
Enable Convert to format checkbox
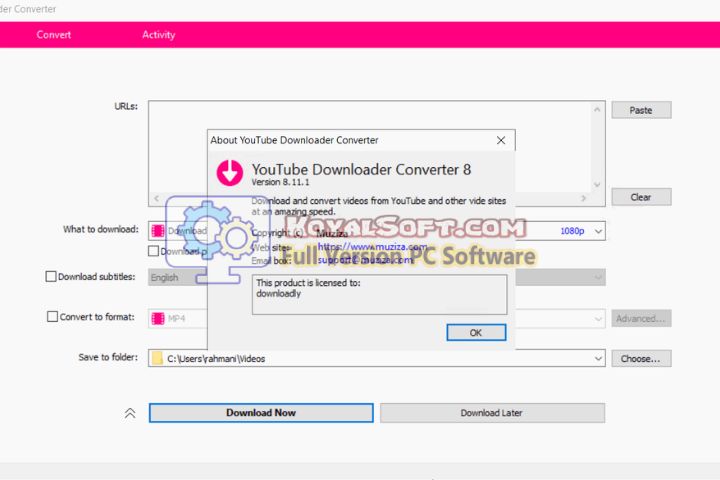[x=52, y=317]
